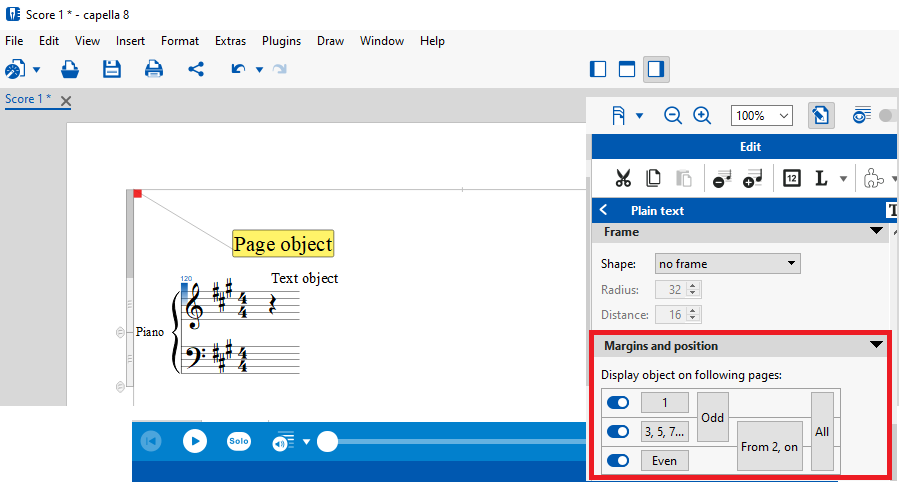Viewport: 899px width, 482px height.
Task: Close the Score 1 tab
Action: click(66, 101)
